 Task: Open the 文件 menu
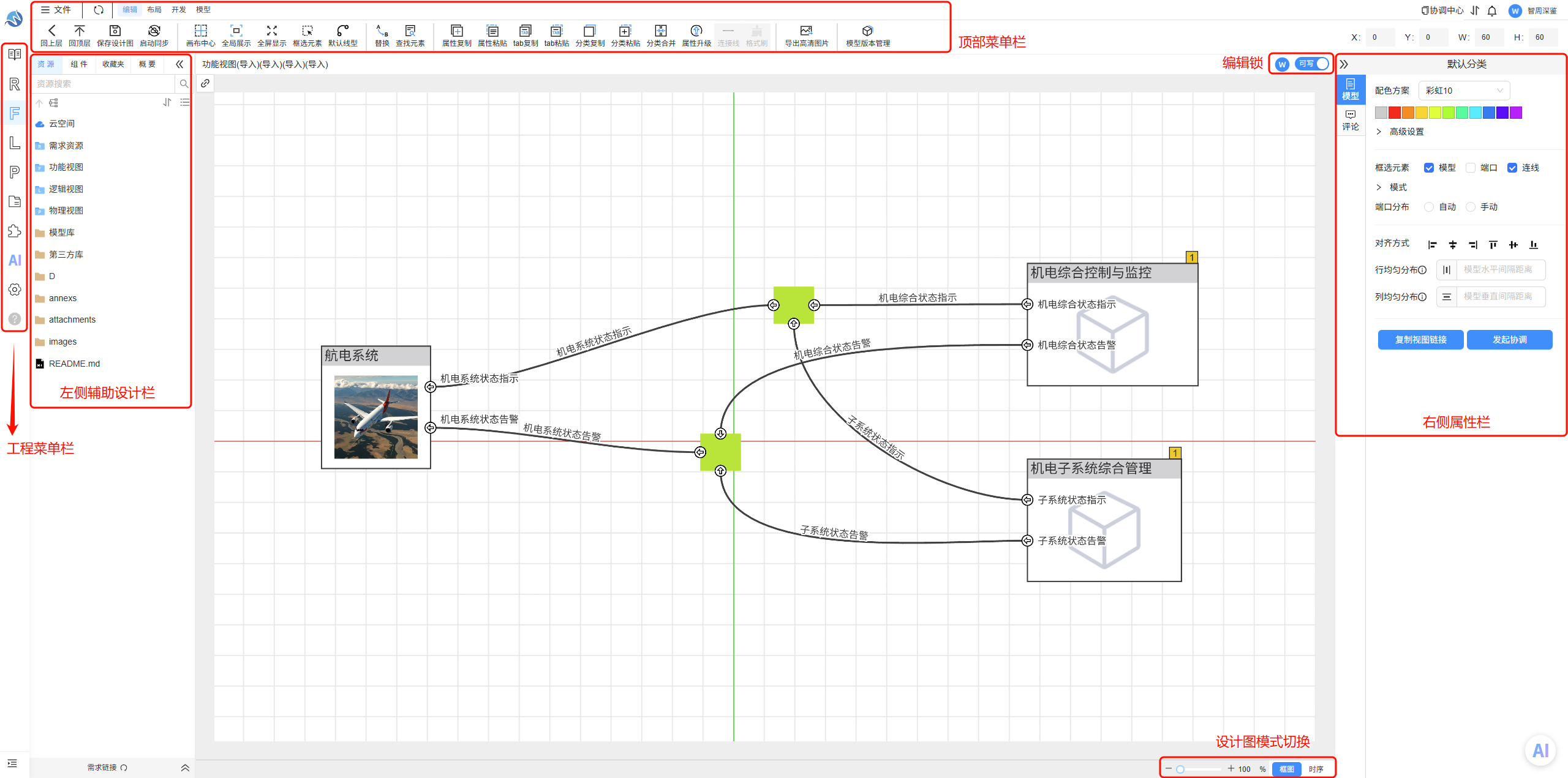pyautogui.click(x=56, y=10)
